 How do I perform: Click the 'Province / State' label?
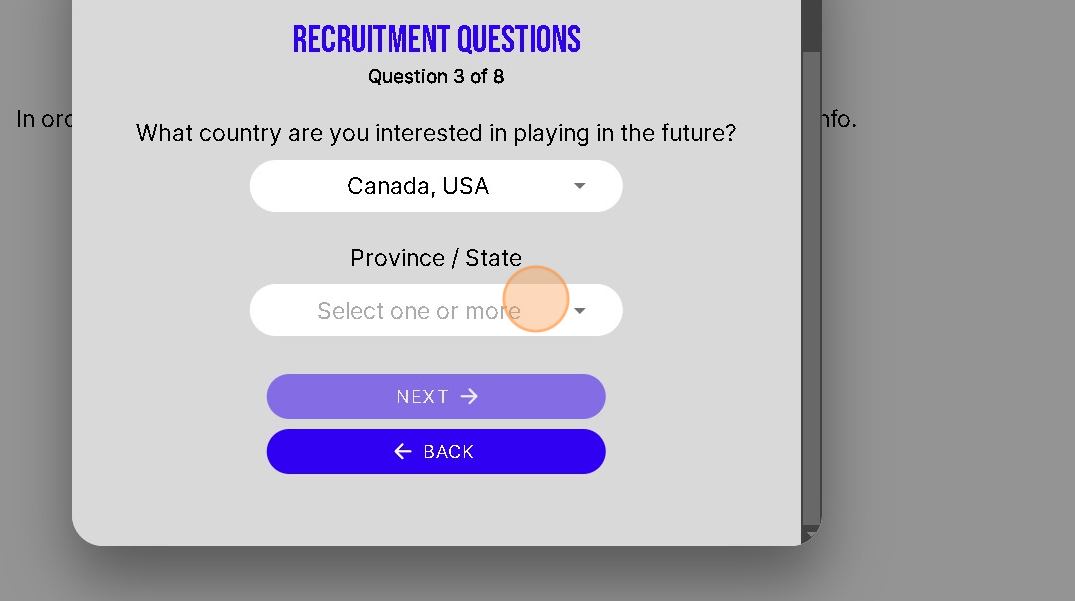coord(436,258)
